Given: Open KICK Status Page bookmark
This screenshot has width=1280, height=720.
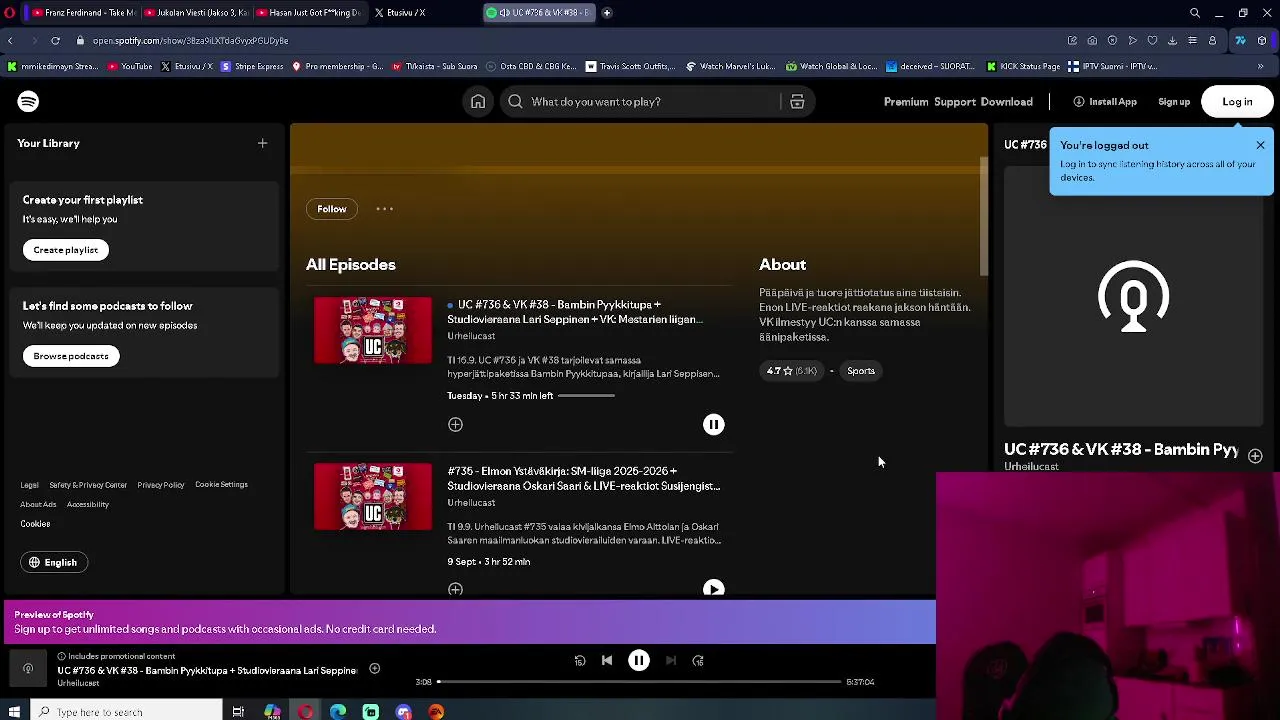Looking at the screenshot, I should (1023, 67).
